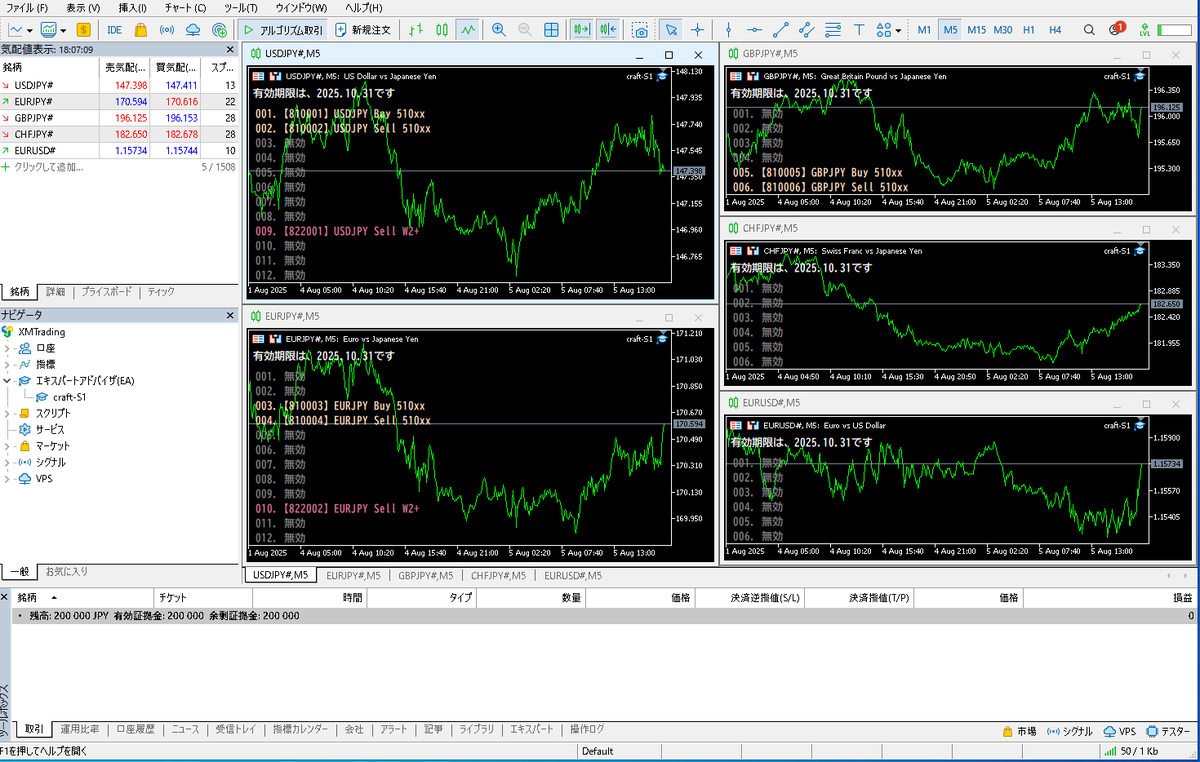Toggle アルゴリズム取引 algo trading button
Screen dimensions: 1200x762
[283, 30]
